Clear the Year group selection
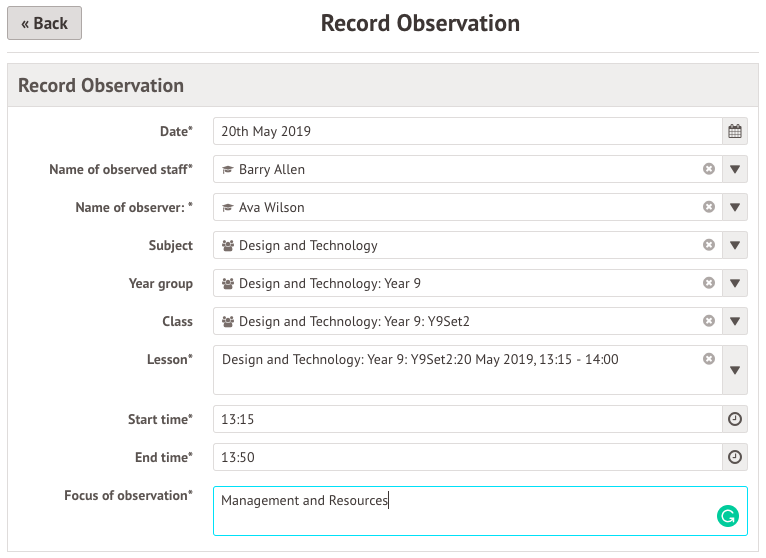 pyautogui.click(x=709, y=283)
